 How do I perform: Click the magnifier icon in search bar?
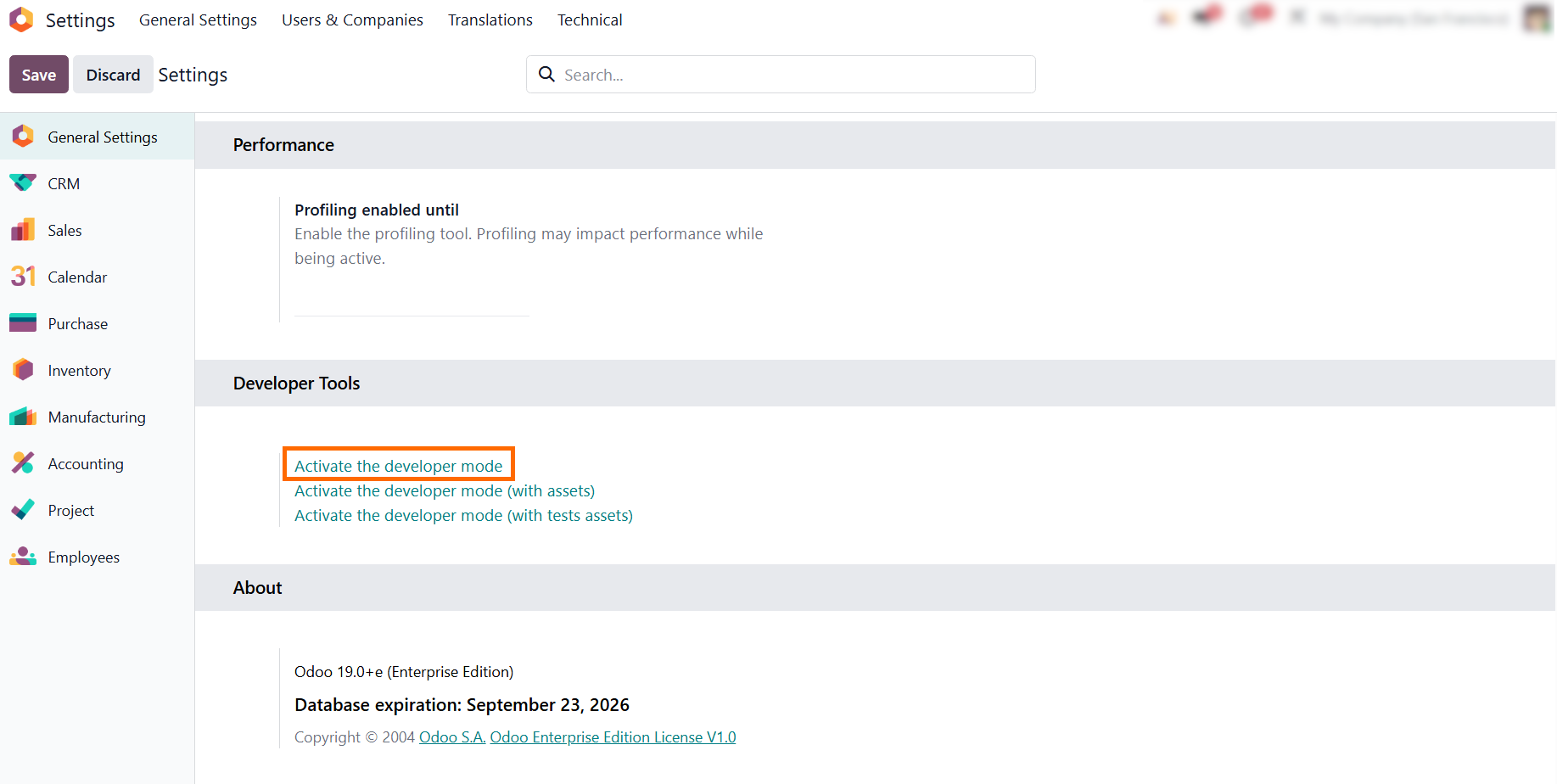pyautogui.click(x=547, y=75)
